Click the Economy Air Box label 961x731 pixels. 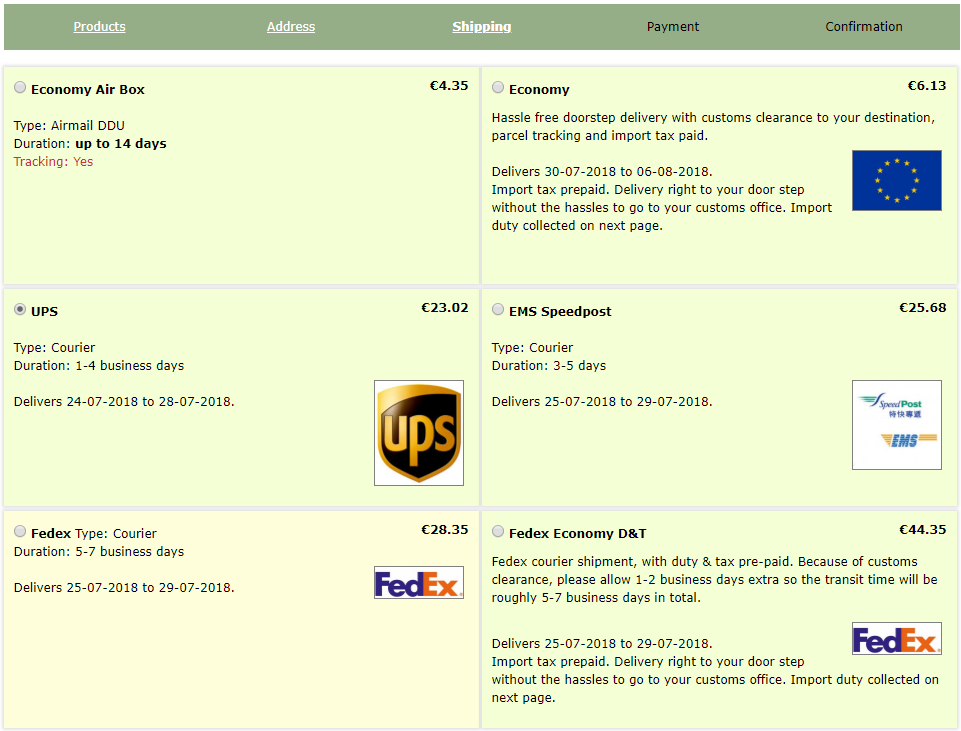click(x=88, y=89)
